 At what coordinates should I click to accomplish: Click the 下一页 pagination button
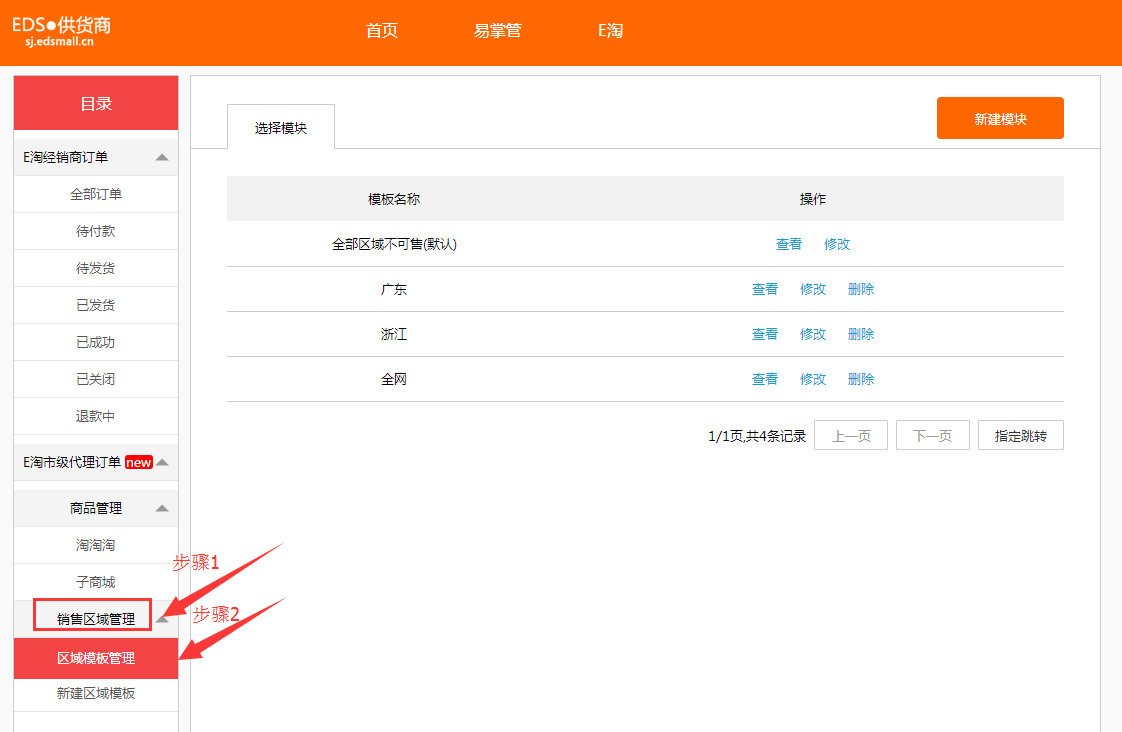coord(932,435)
